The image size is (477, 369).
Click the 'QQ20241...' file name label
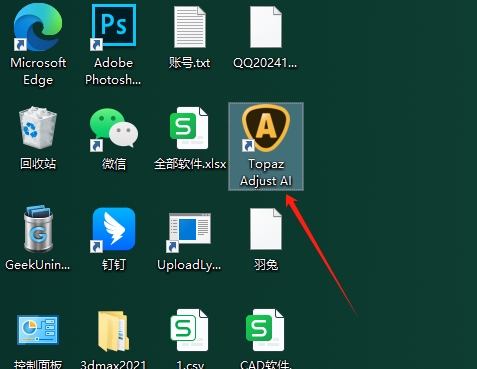tap(265, 63)
